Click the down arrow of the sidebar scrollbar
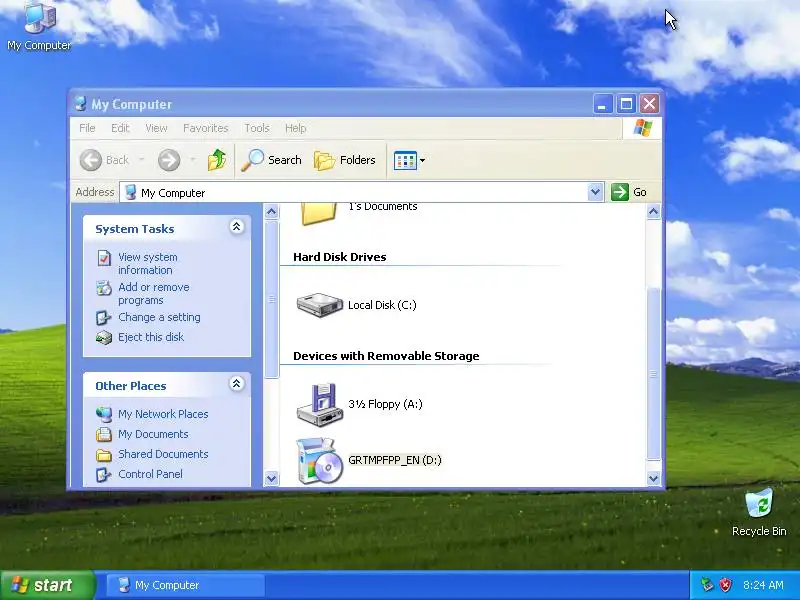 (271, 479)
